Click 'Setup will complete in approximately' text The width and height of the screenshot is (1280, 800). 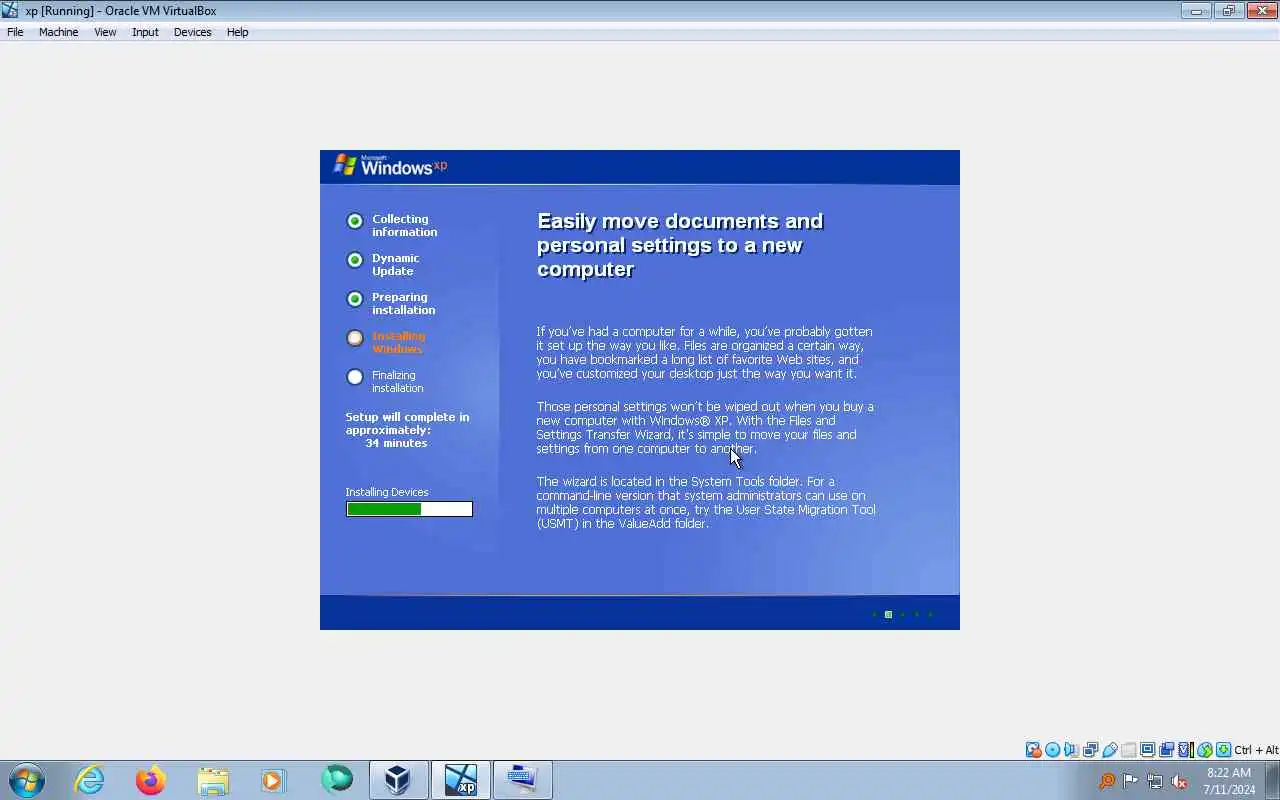(407, 423)
